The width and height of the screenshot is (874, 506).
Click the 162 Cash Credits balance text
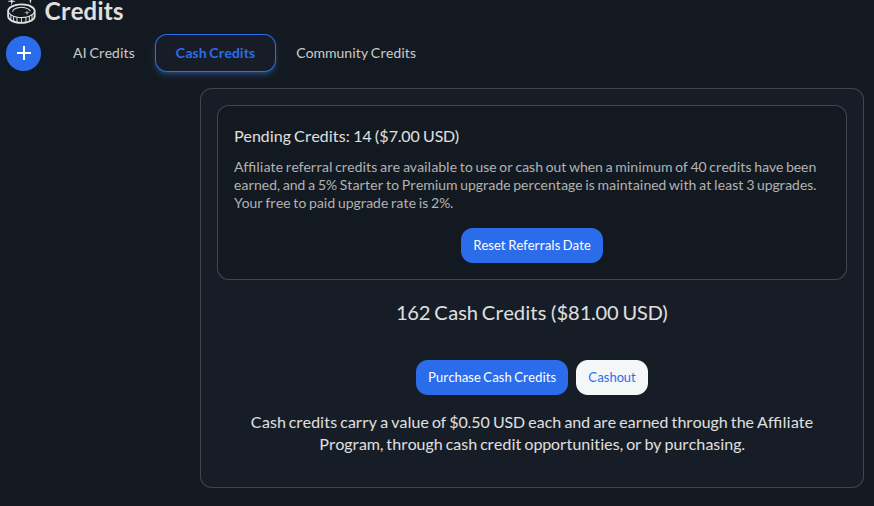point(471,313)
